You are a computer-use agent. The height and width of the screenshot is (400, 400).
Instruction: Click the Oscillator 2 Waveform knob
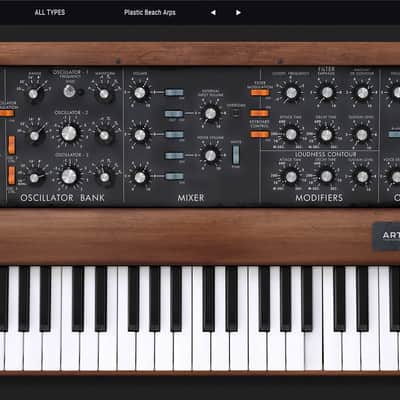(x=104, y=135)
